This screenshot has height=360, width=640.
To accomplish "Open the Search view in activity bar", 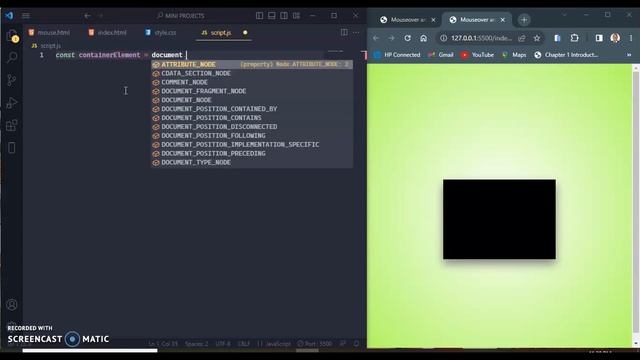I will click(x=12, y=57).
